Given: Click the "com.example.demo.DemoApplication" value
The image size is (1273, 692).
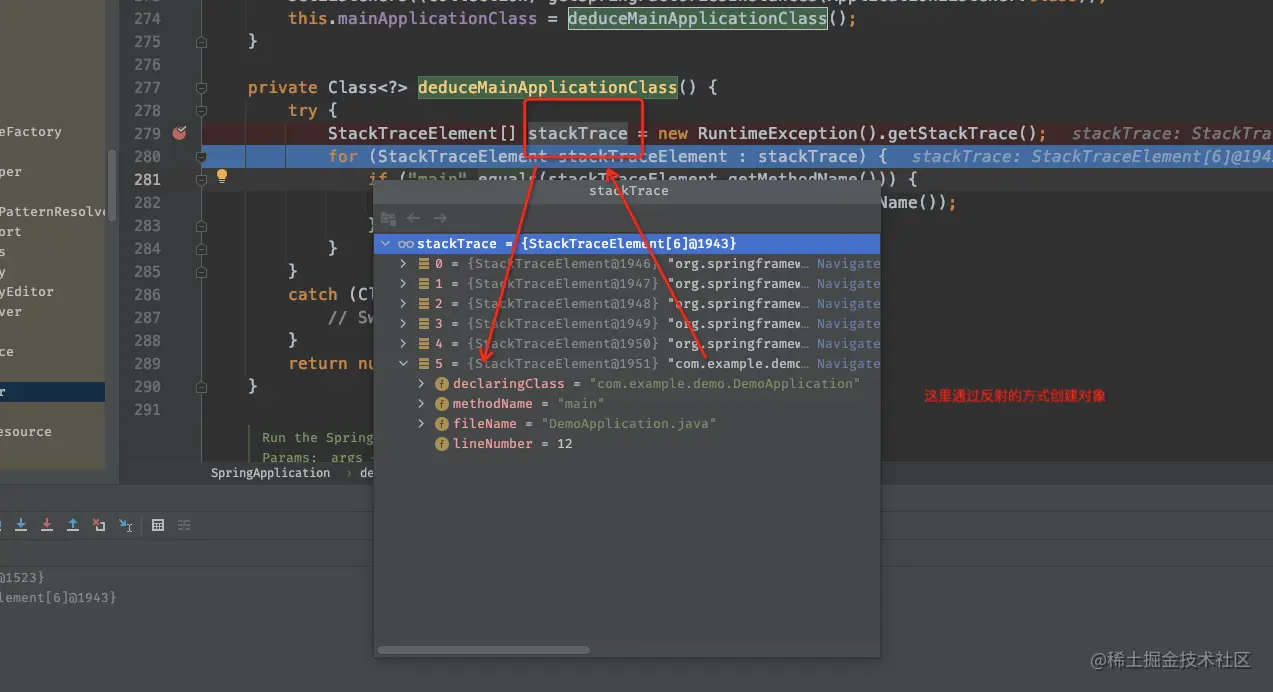Looking at the screenshot, I should [725, 384].
